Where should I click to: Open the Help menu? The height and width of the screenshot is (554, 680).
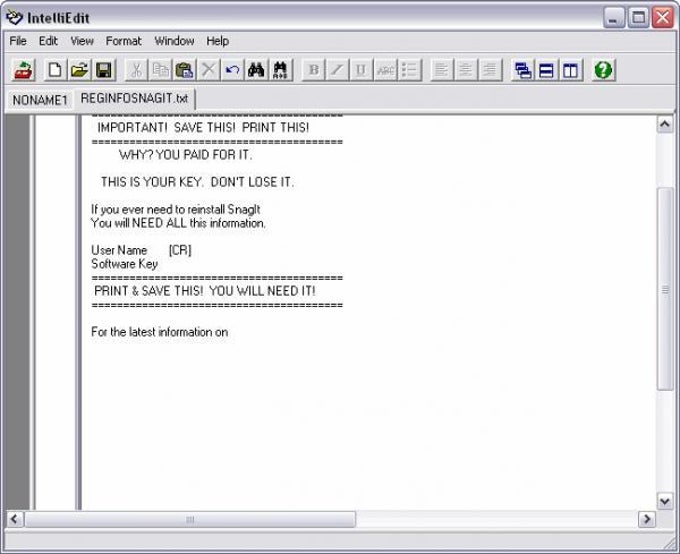pos(217,41)
